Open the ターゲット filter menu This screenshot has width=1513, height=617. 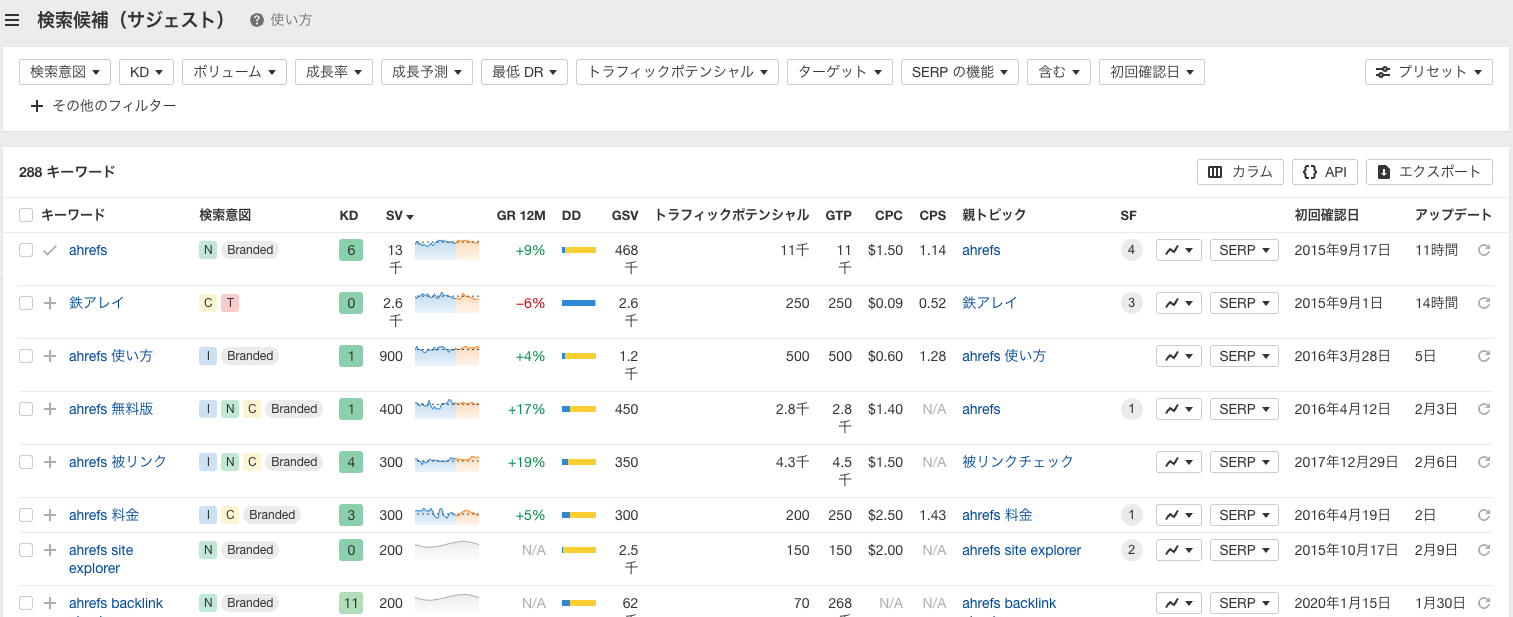pyautogui.click(x=839, y=71)
